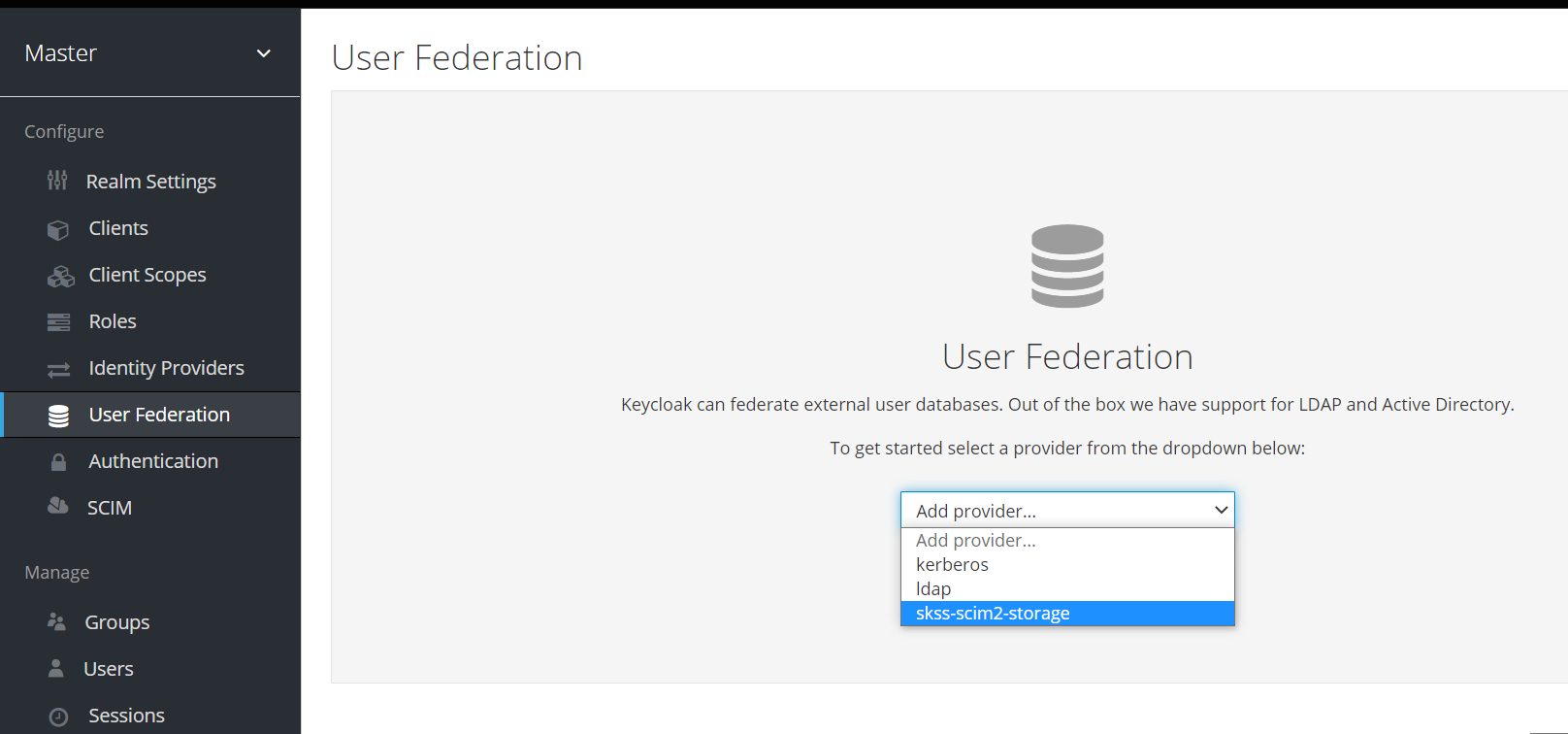Screen dimensions: 1568x734
Task: Click the User Federation database sidebar icon
Action: (58, 416)
